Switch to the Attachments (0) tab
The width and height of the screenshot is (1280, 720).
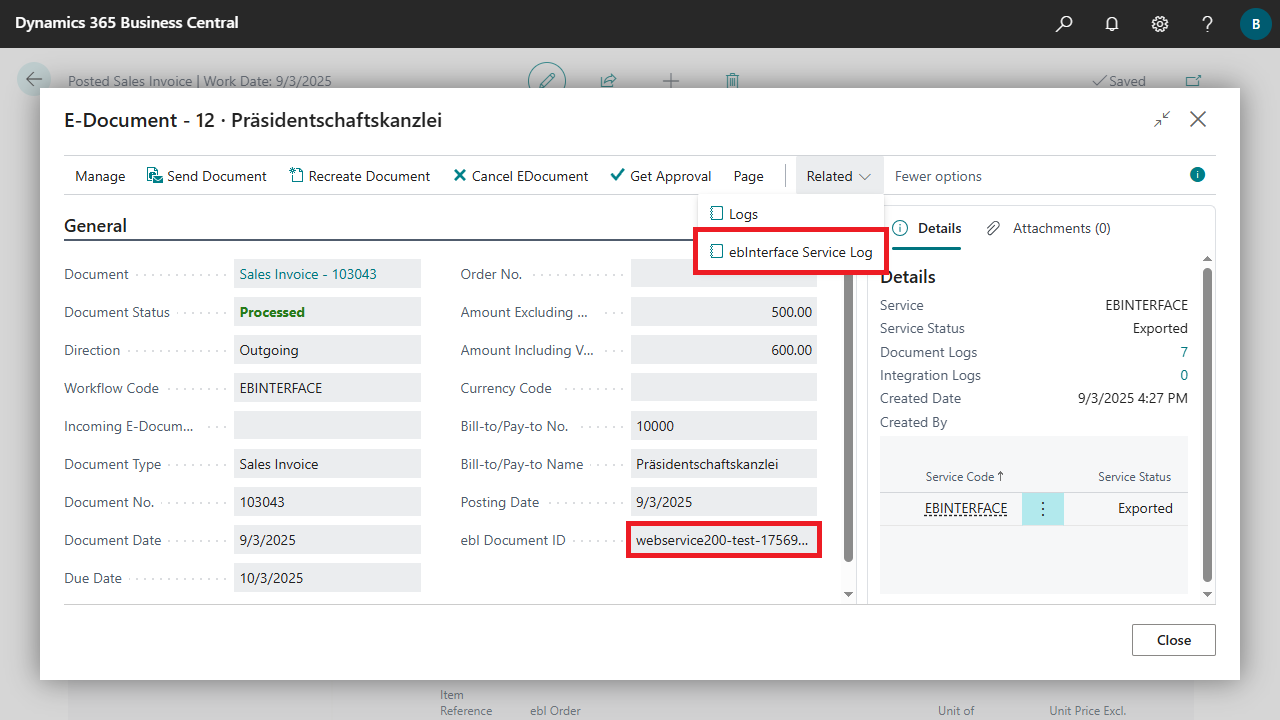(1048, 228)
